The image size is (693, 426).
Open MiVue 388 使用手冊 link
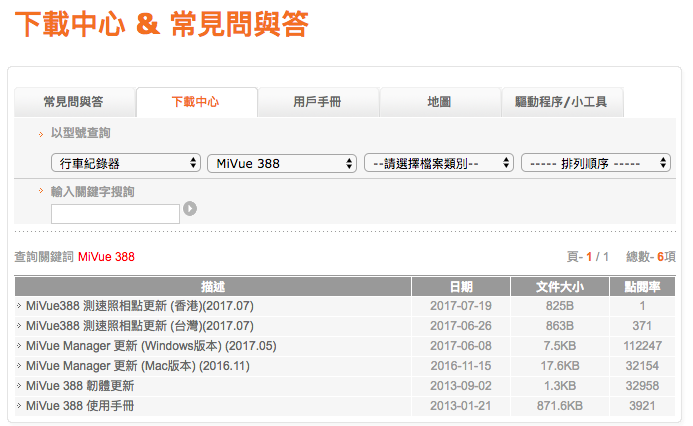(80, 406)
